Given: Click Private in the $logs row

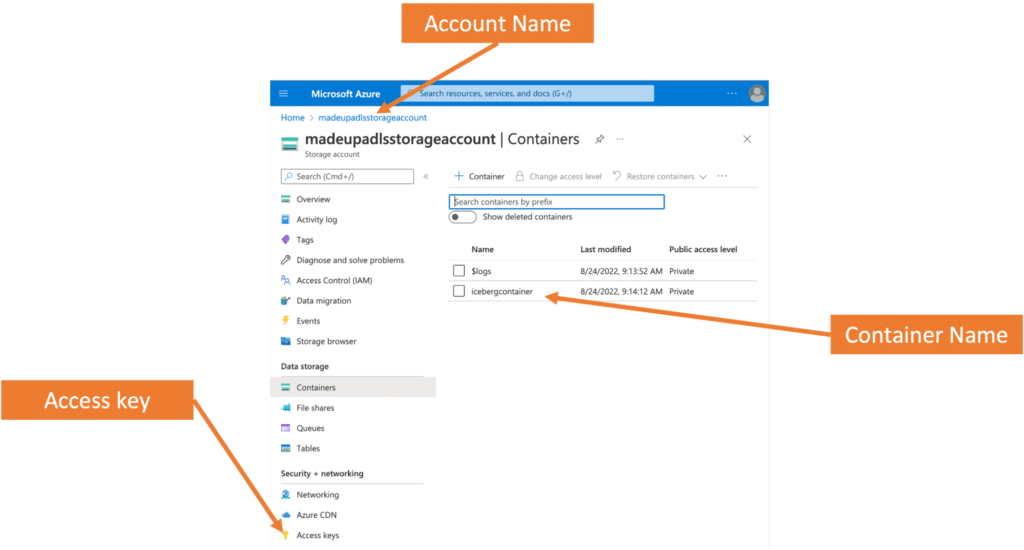Looking at the screenshot, I should 681,271.
